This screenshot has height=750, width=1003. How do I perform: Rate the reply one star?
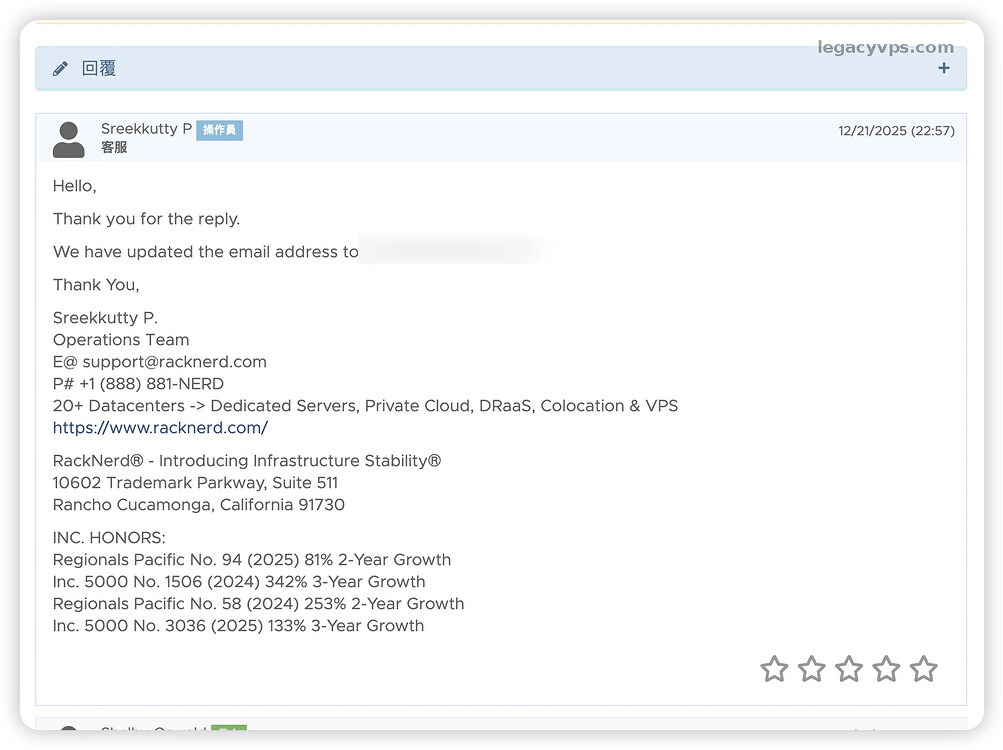[774, 669]
